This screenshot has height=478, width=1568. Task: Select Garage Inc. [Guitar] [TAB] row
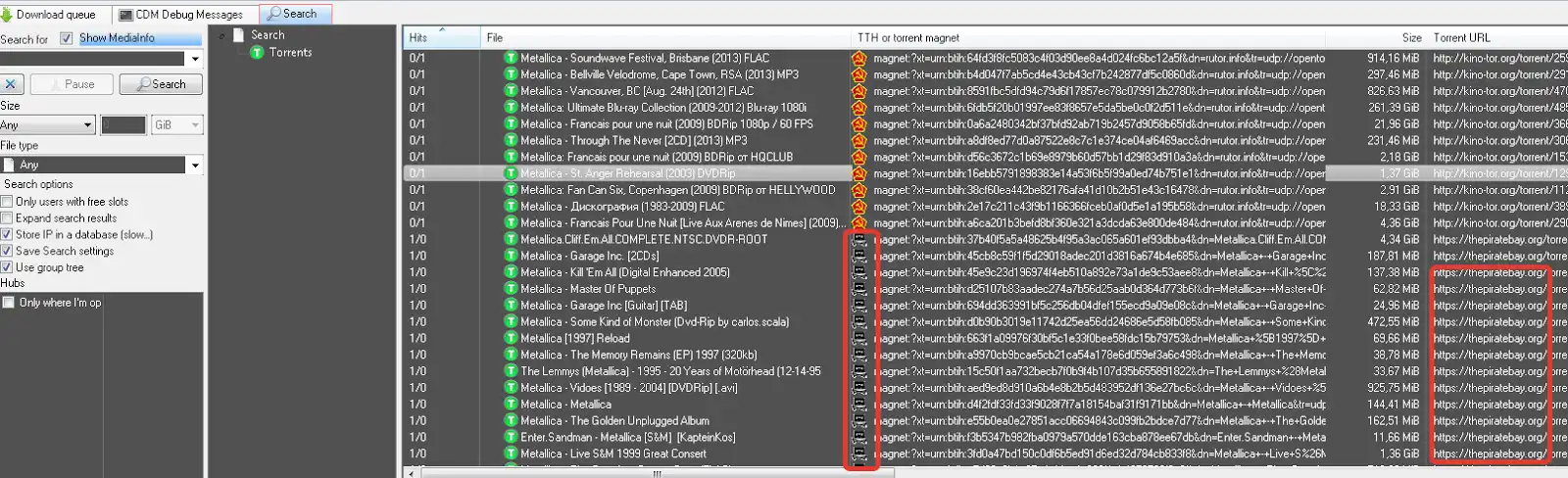(985, 306)
